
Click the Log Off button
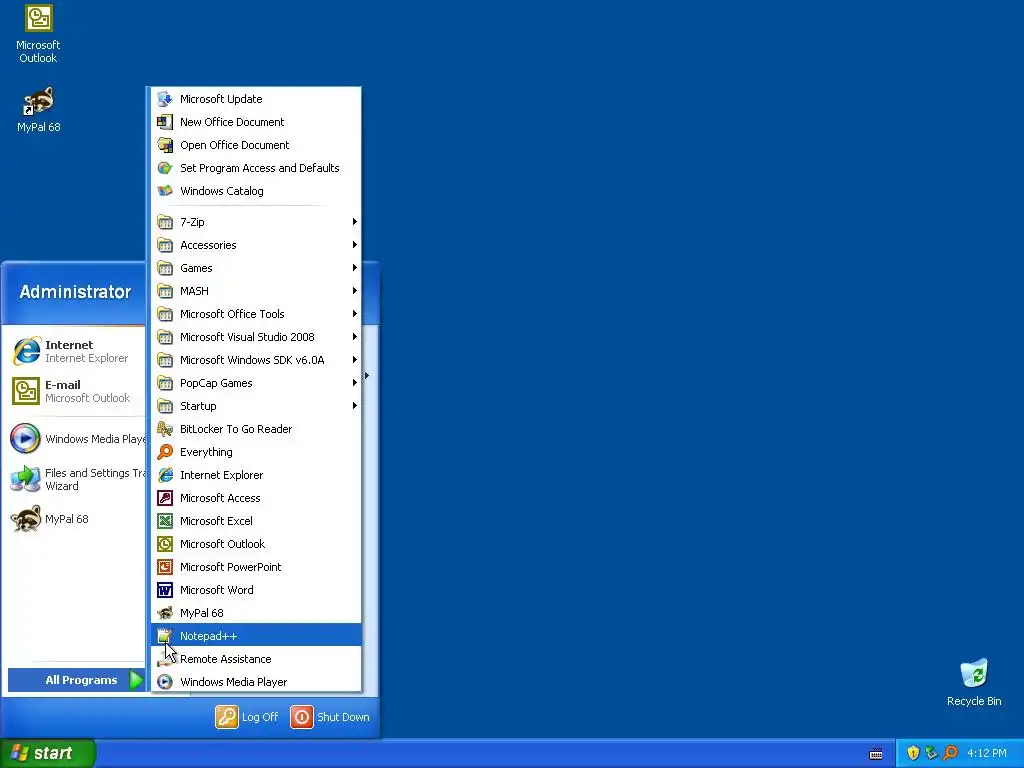coord(247,716)
